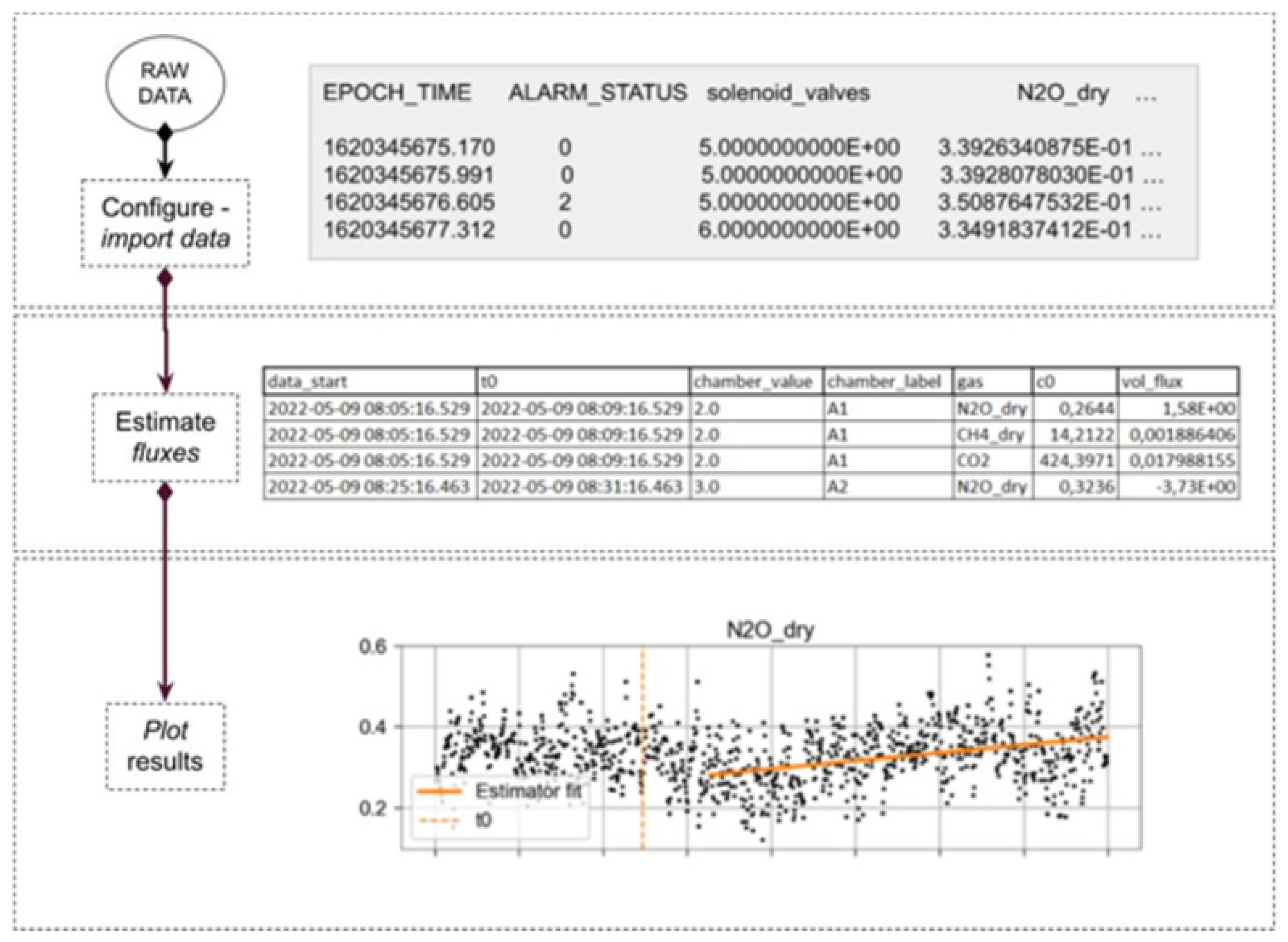The height and width of the screenshot is (942, 1288).
Task: Click the Estimator fit legend entry
Action: (527, 791)
